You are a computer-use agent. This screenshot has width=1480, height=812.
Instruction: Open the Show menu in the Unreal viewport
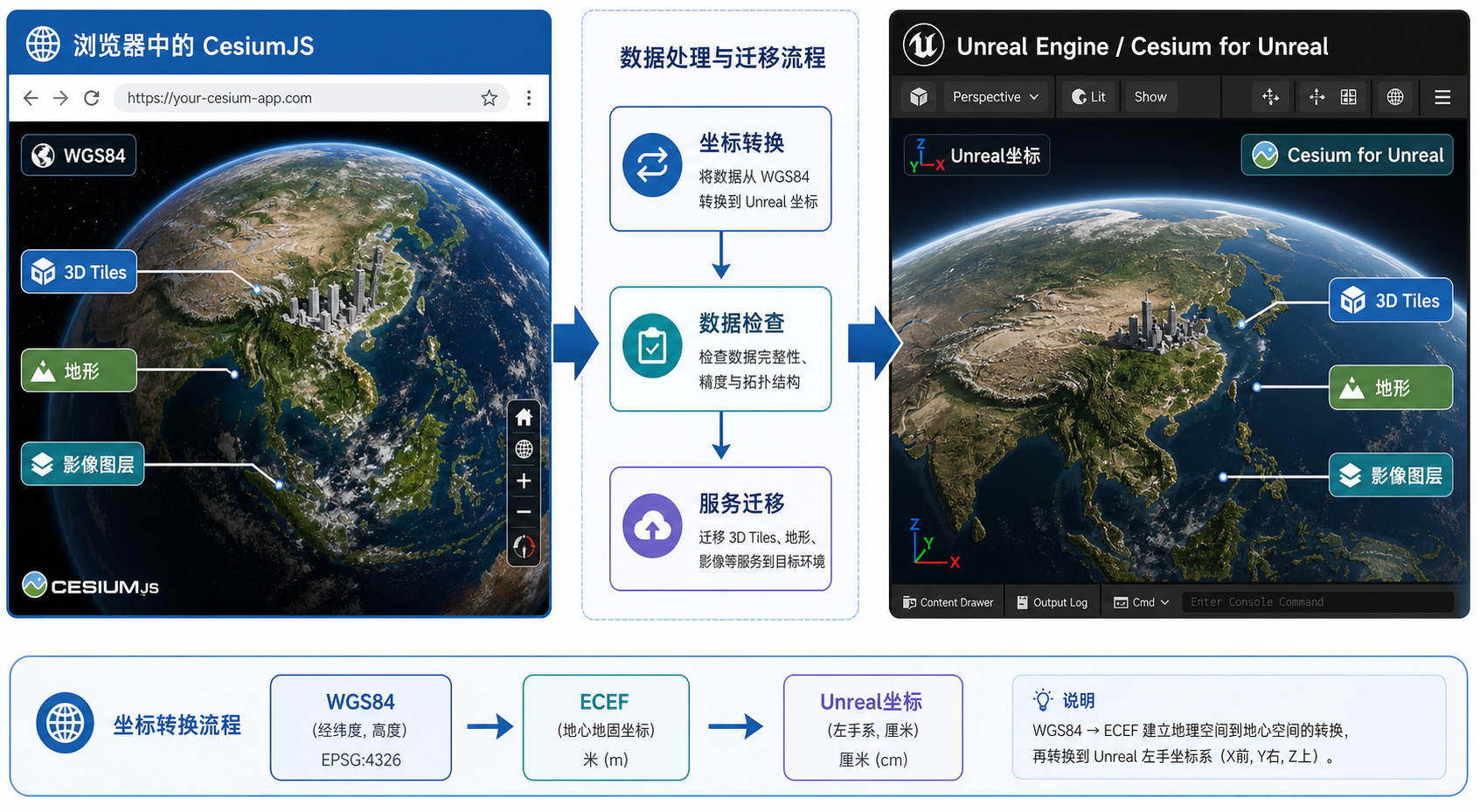coord(1150,97)
